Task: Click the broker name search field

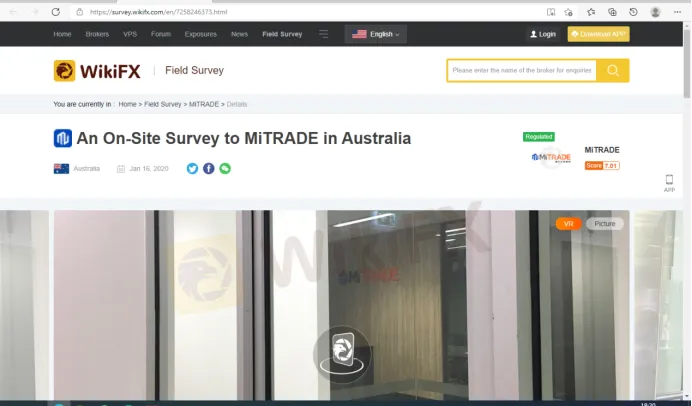Action: [522, 71]
